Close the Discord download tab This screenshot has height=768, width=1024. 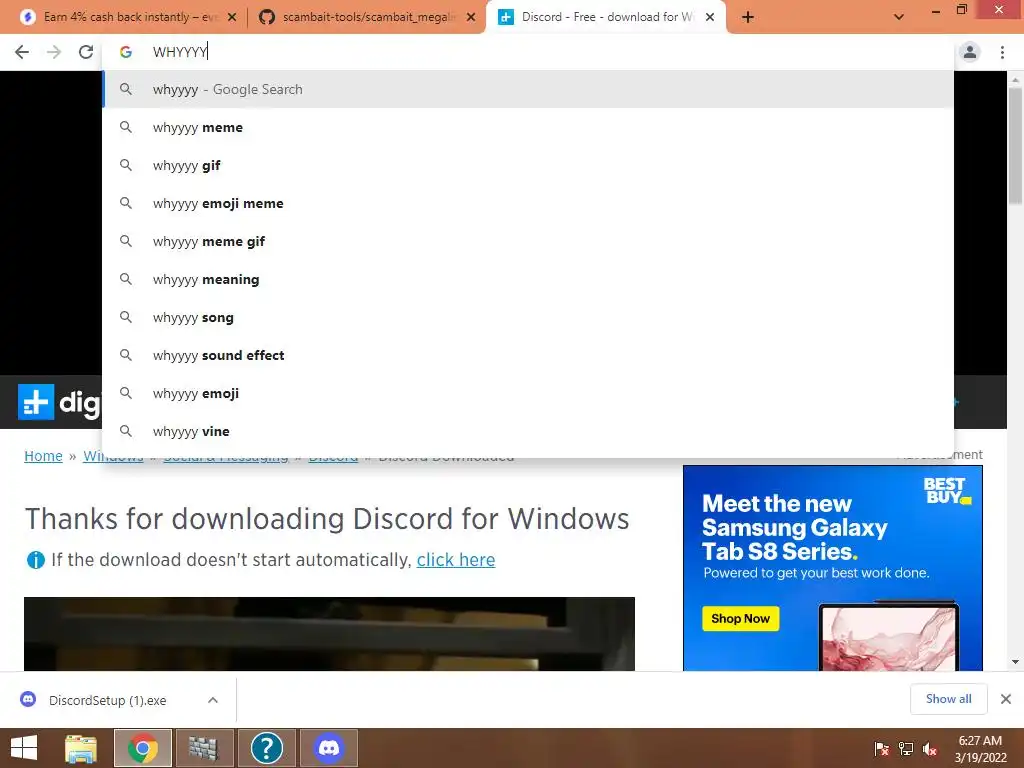710,17
